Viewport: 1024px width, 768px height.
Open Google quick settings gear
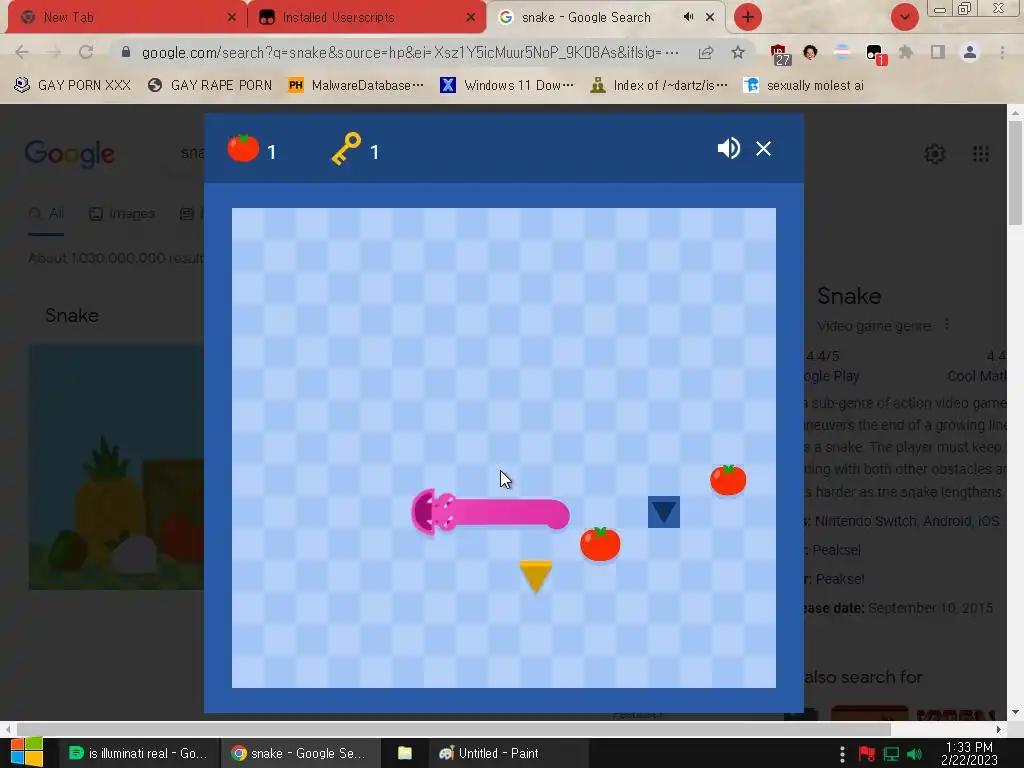[x=935, y=154]
